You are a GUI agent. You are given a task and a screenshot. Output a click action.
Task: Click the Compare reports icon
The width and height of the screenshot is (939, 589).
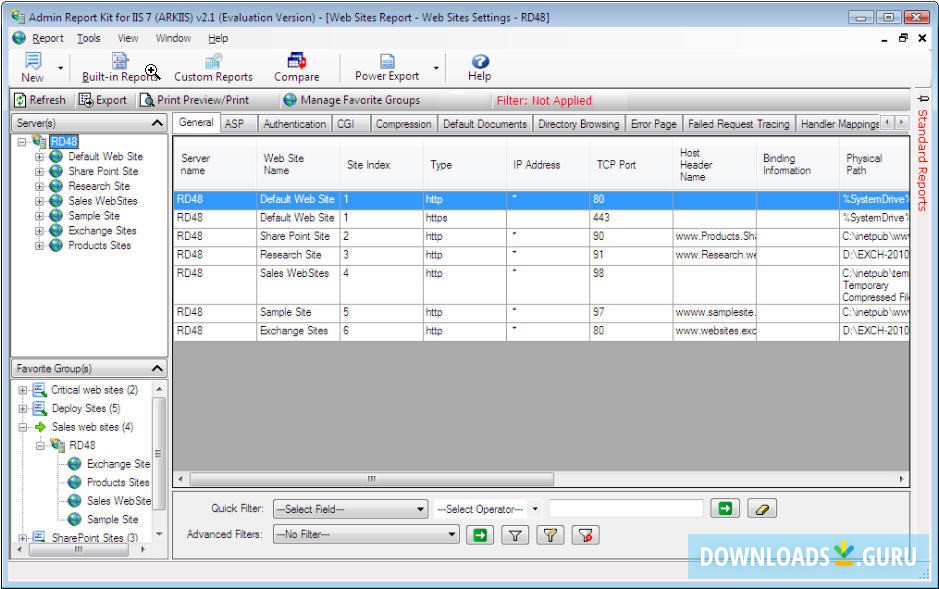(297, 63)
